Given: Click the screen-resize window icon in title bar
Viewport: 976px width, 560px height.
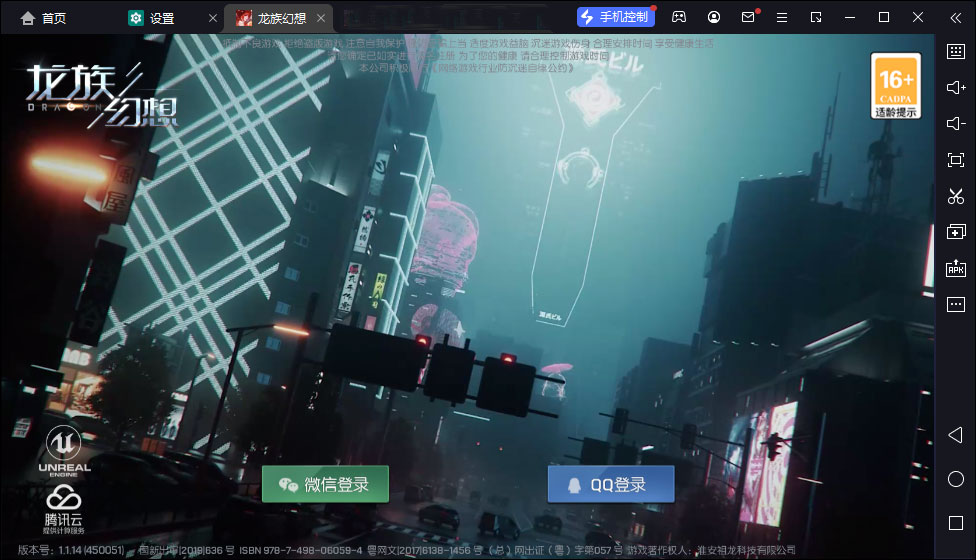Looking at the screenshot, I should (x=816, y=17).
